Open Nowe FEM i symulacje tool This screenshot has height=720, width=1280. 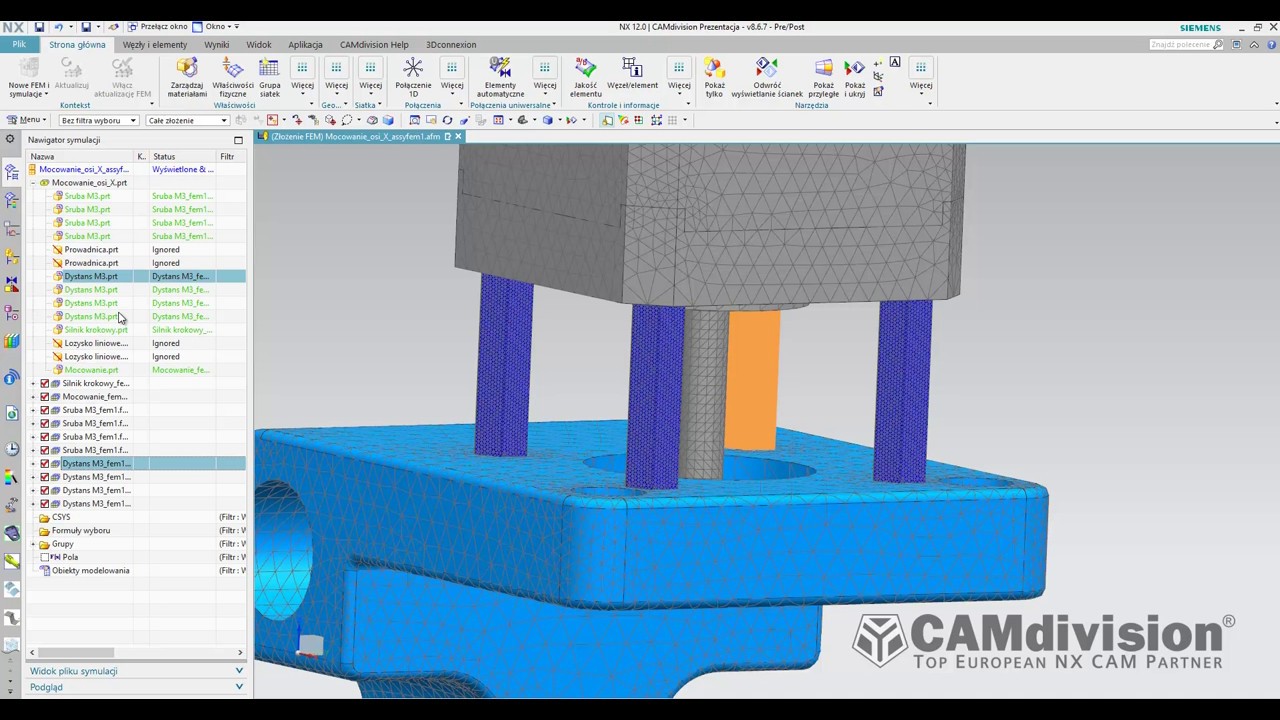point(28,76)
